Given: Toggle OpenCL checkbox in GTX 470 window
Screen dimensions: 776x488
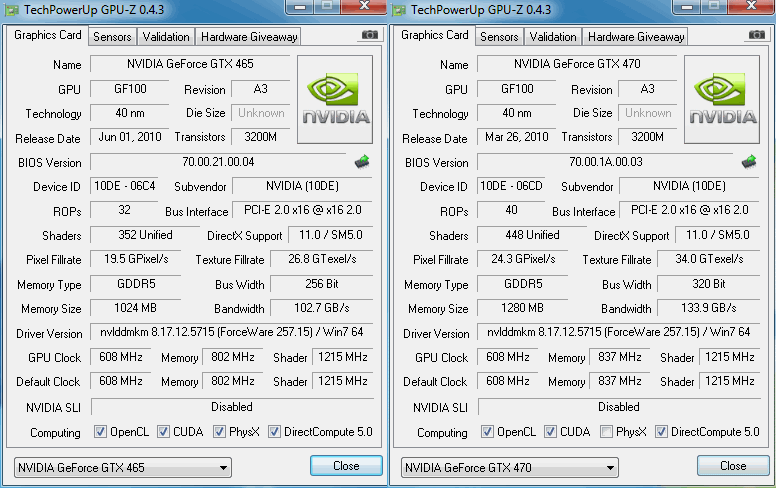Looking at the screenshot, I should tap(487, 432).
